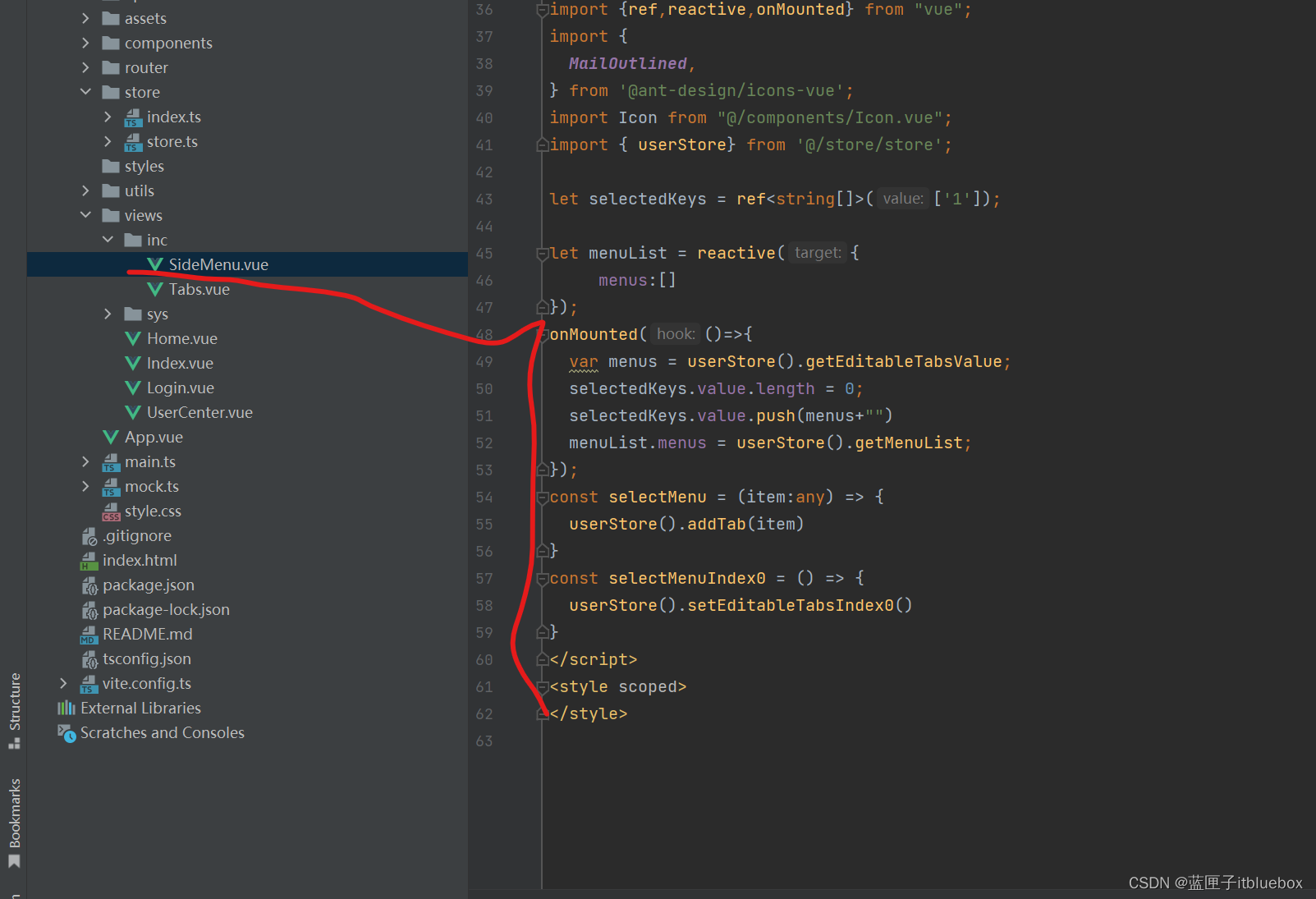
Task: Collapse the views folder chevron
Action: [x=85, y=215]
